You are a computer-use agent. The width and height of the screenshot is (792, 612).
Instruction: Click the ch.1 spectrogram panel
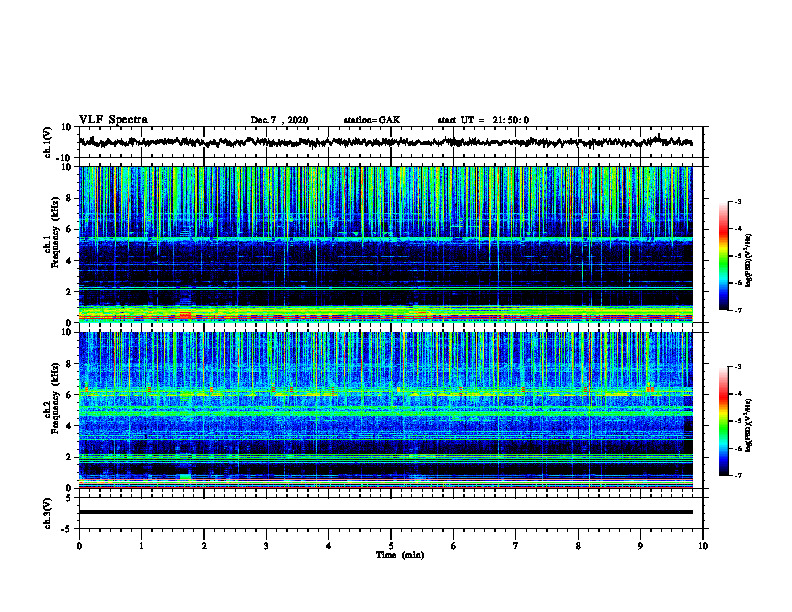click(x=385, y=244)
